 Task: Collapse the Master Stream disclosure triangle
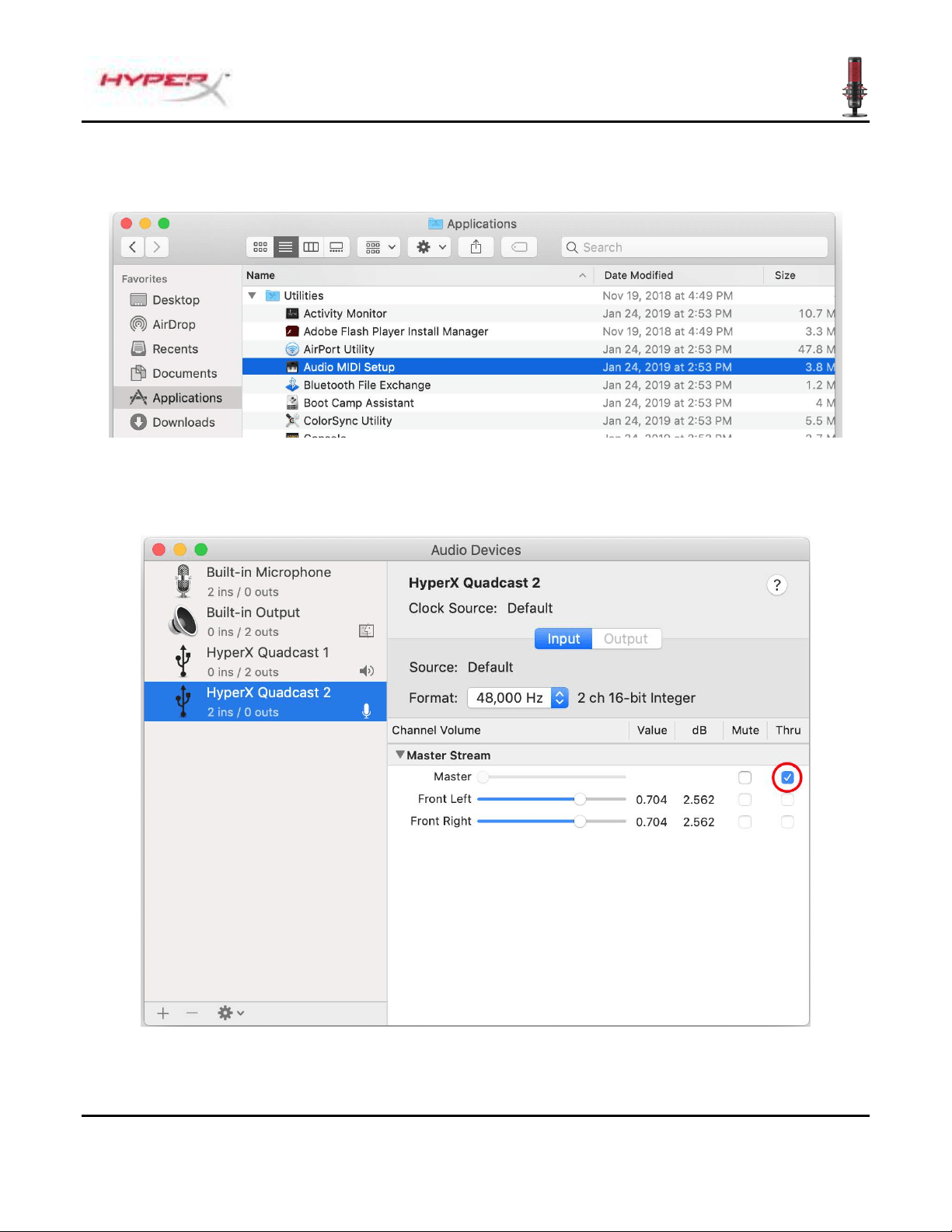point(400,755)
